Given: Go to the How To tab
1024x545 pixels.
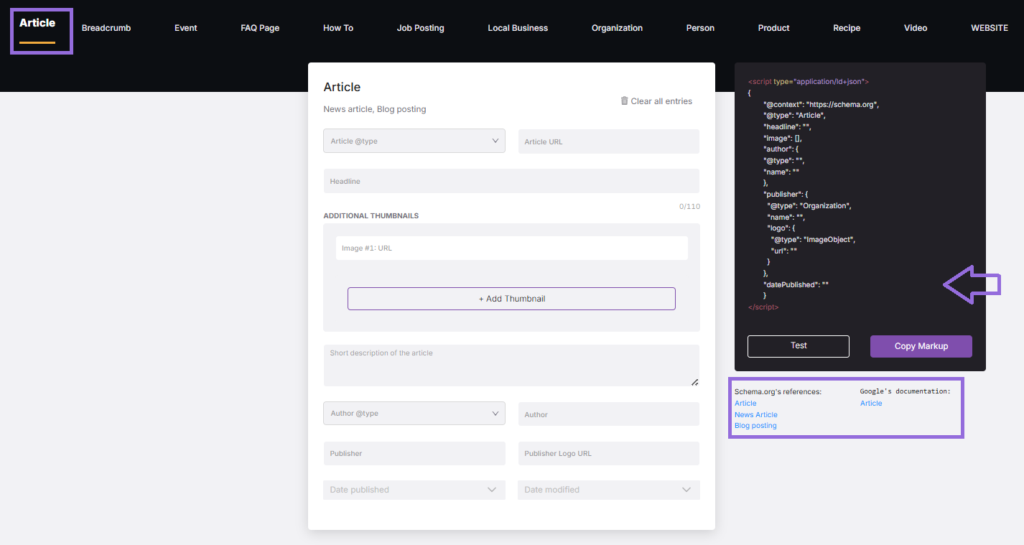Looking at the screenshot, I should (x=338, y=28).
